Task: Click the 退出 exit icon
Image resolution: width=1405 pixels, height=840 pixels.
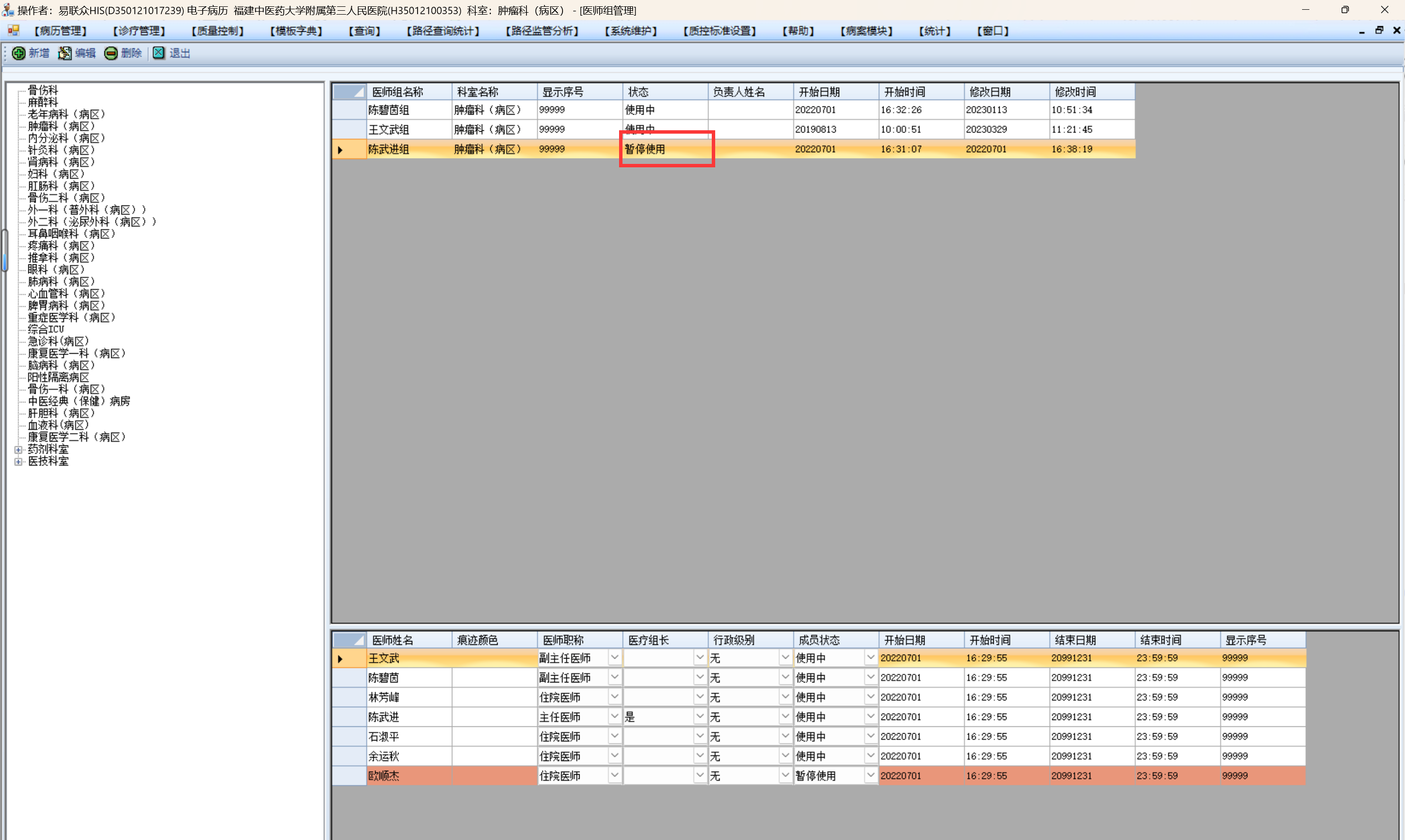Action: click(x=159, y=53)
